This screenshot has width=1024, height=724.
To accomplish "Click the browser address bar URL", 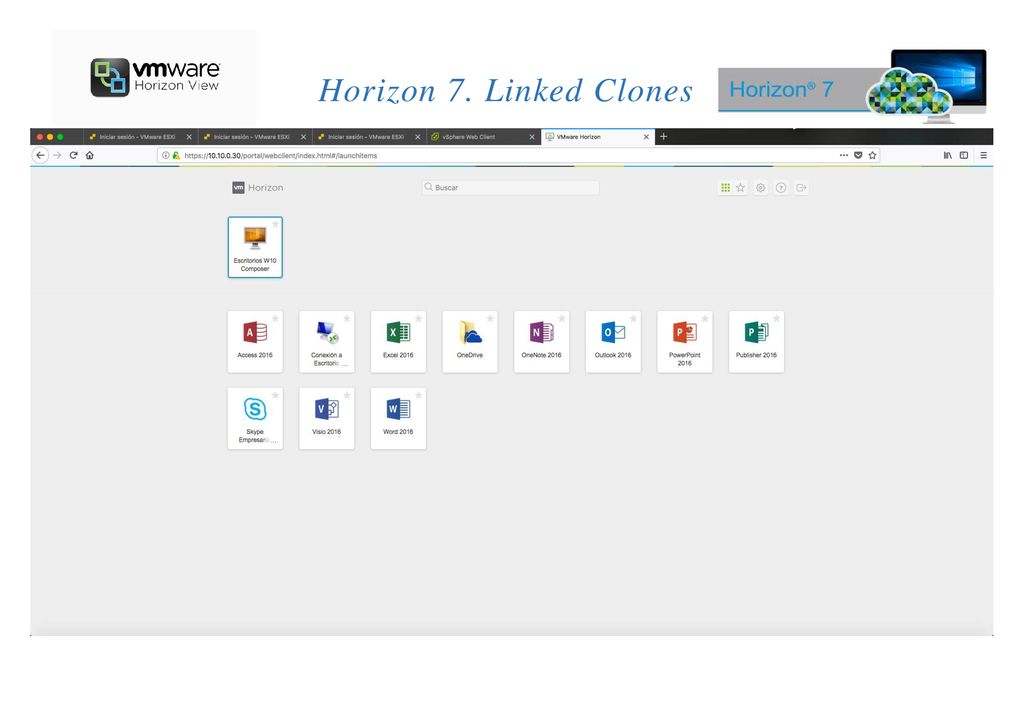I will tap(281, 155).
